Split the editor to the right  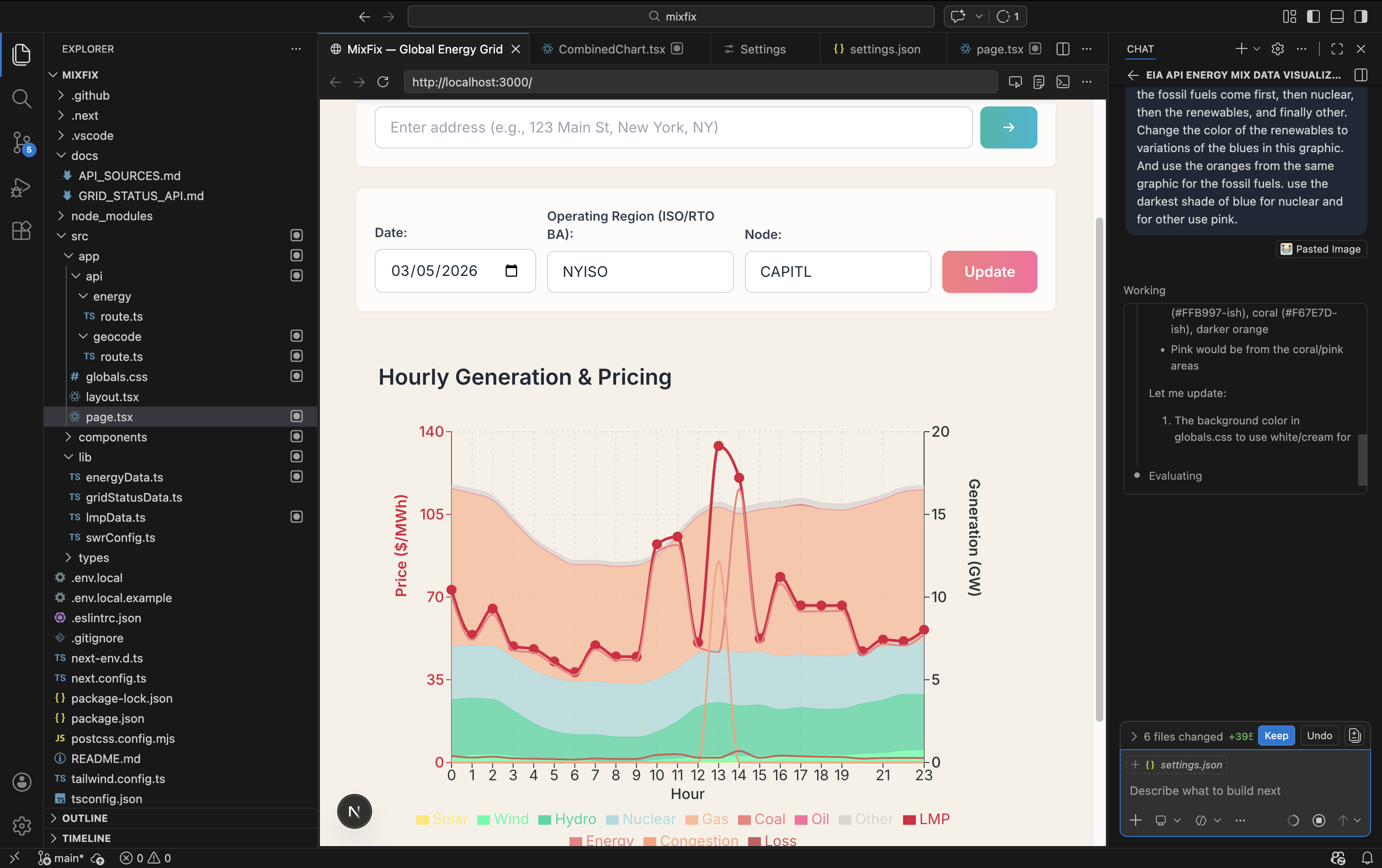pos(1063,49)
